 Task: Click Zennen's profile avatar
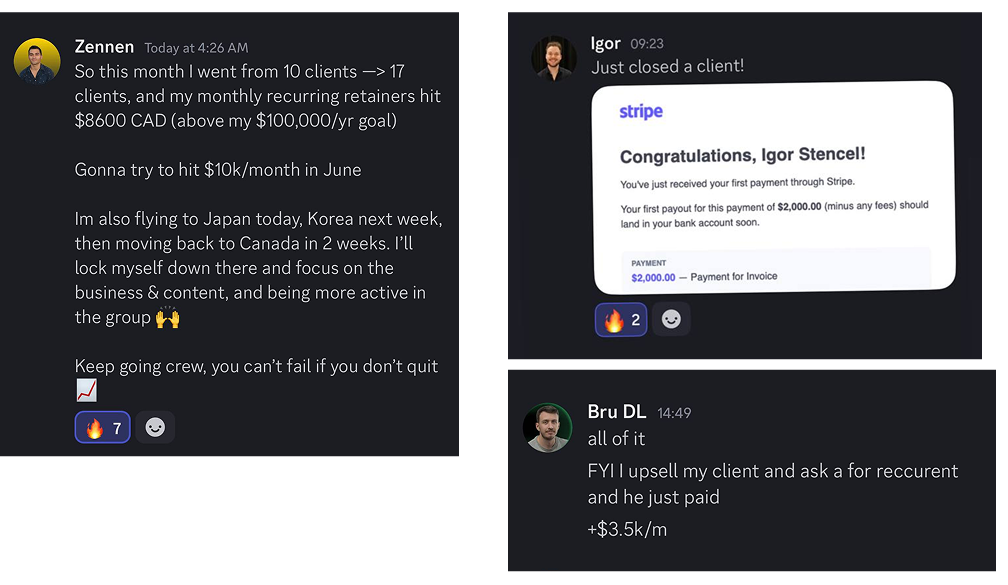coord(37,62)
